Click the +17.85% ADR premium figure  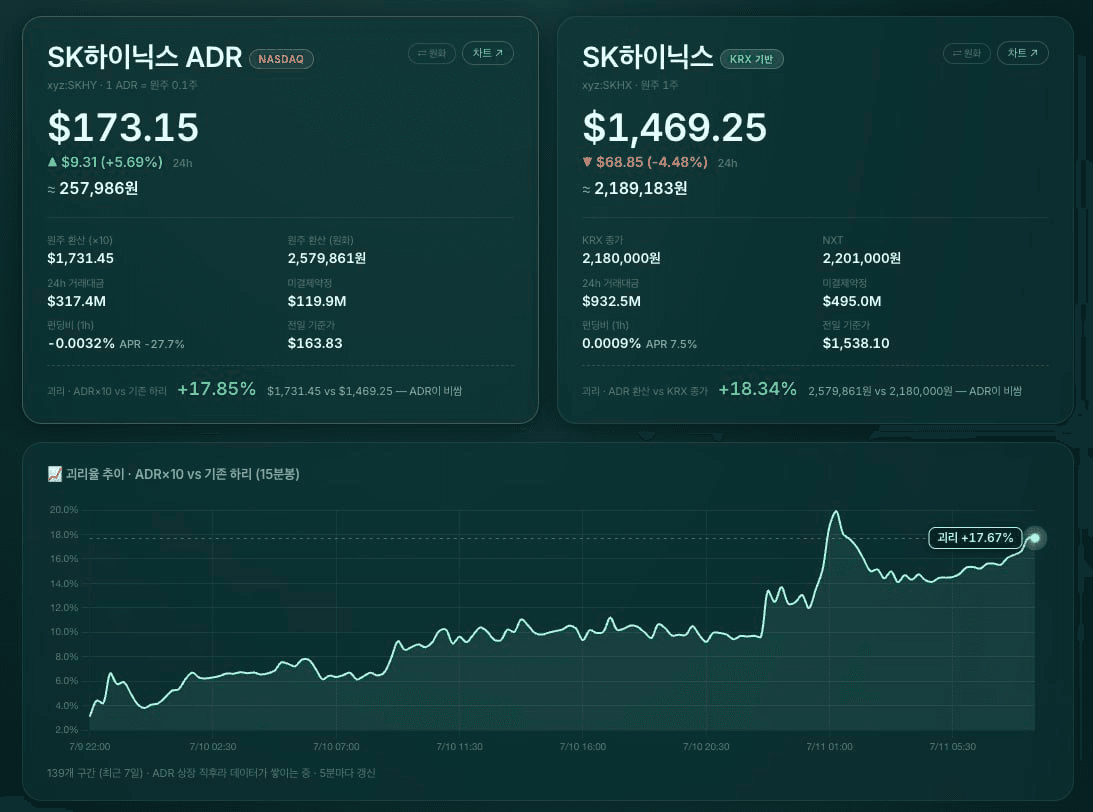[x=217, y=389]
